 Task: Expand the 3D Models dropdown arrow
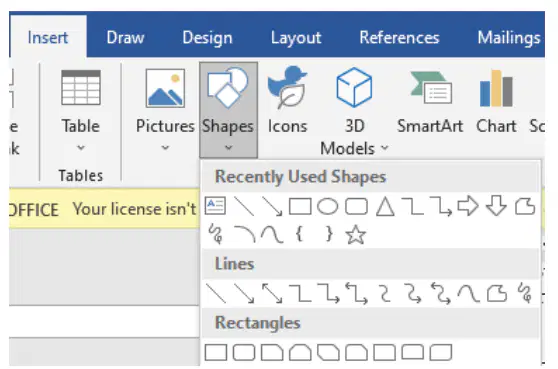click(x=385, y=147)
